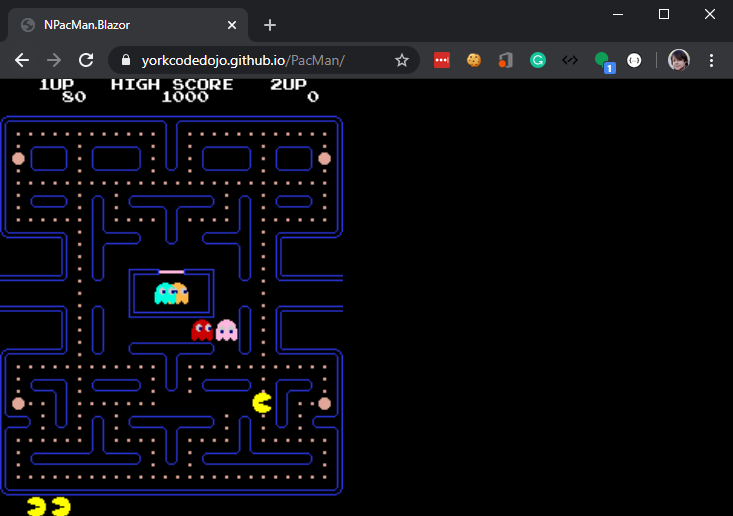Click the orange ghost in the pen
733x516 pixels.
(x=181, y=294)
